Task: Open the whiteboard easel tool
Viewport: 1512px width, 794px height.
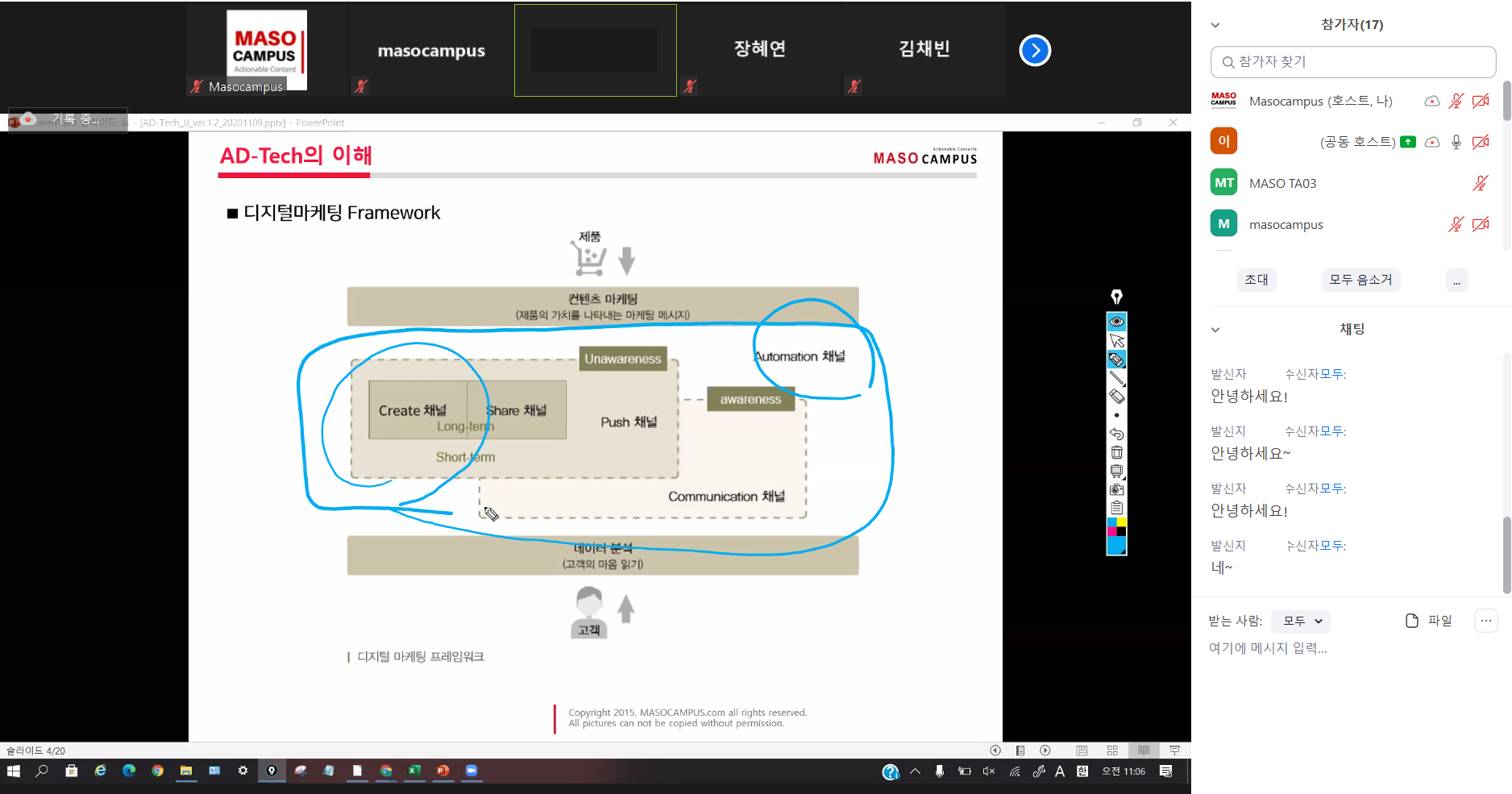Action: pyautogui.click(x=1116, y=471)
